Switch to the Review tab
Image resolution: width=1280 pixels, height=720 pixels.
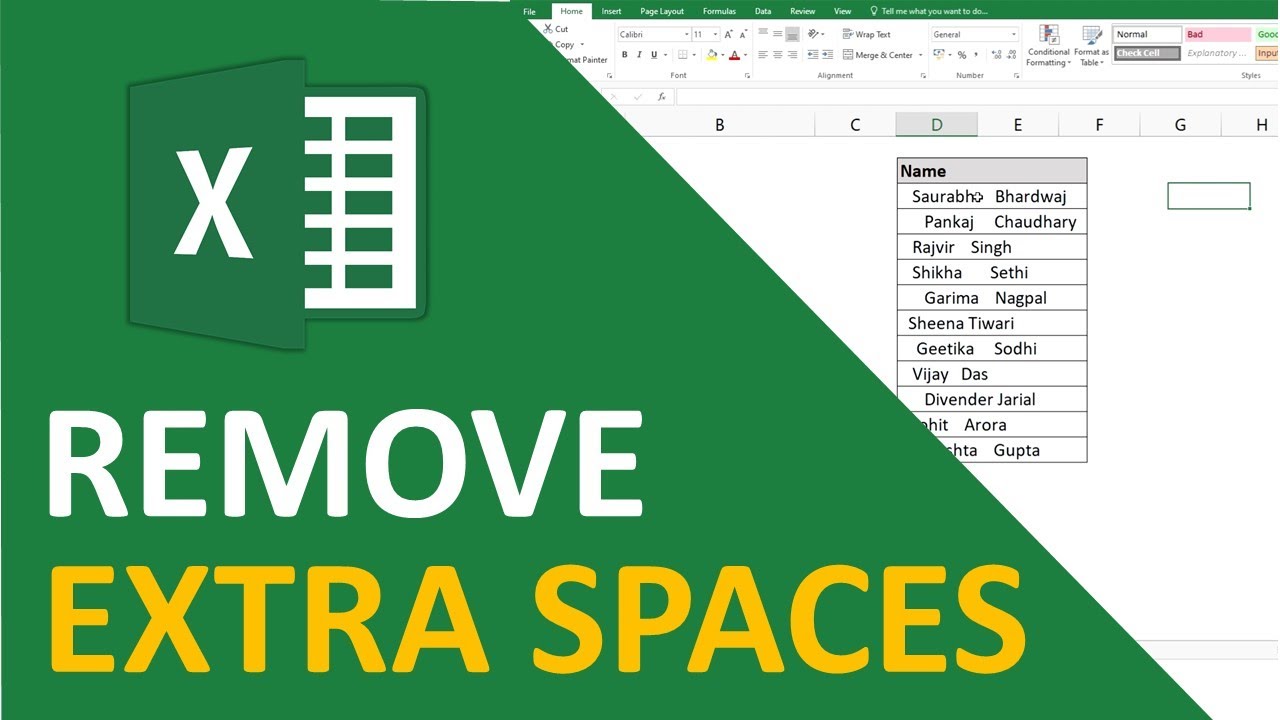click(x=802, y=11)
